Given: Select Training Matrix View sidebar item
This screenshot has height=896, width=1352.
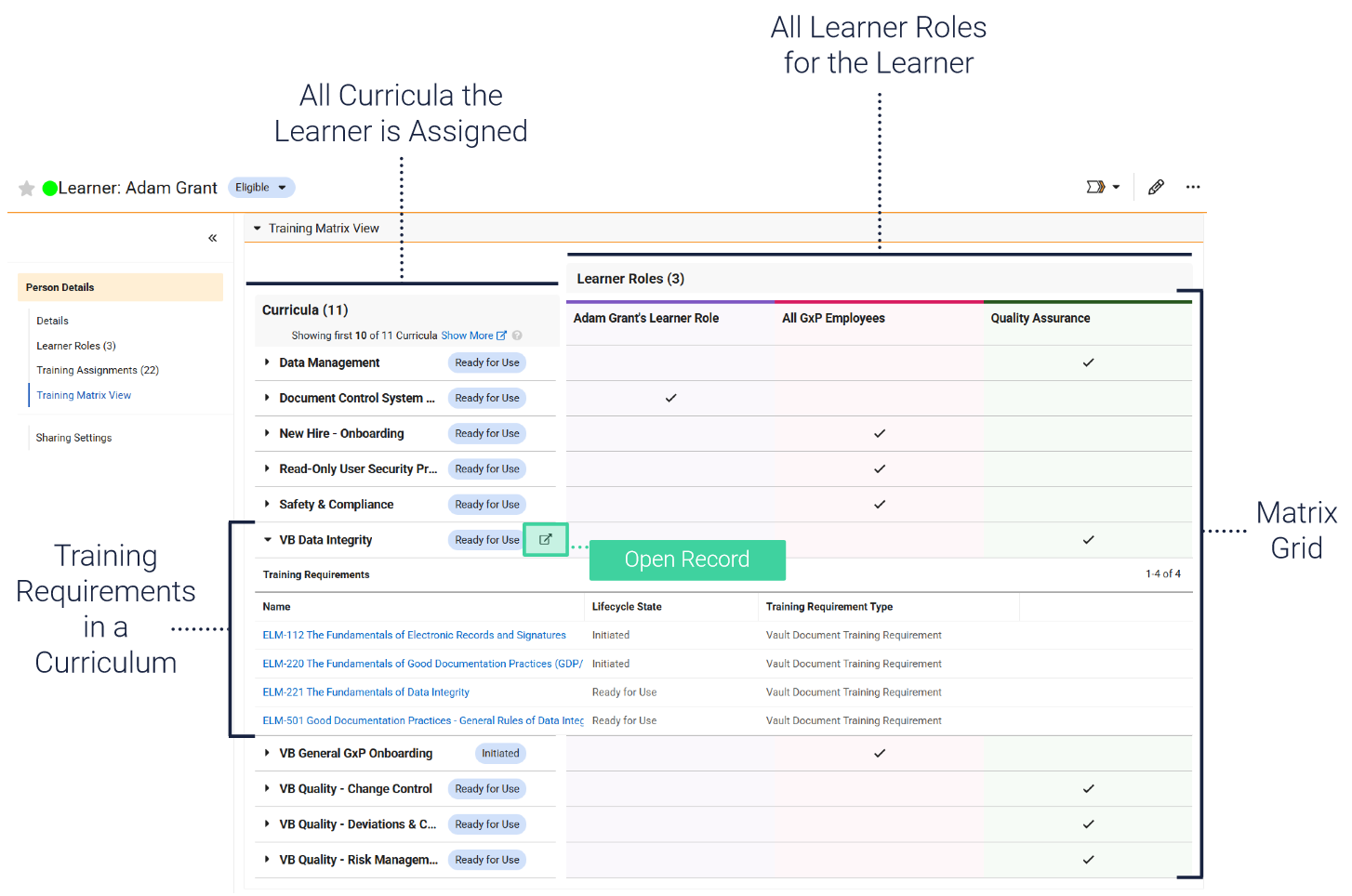Looking at the screenshot, I should click(84, 395).
